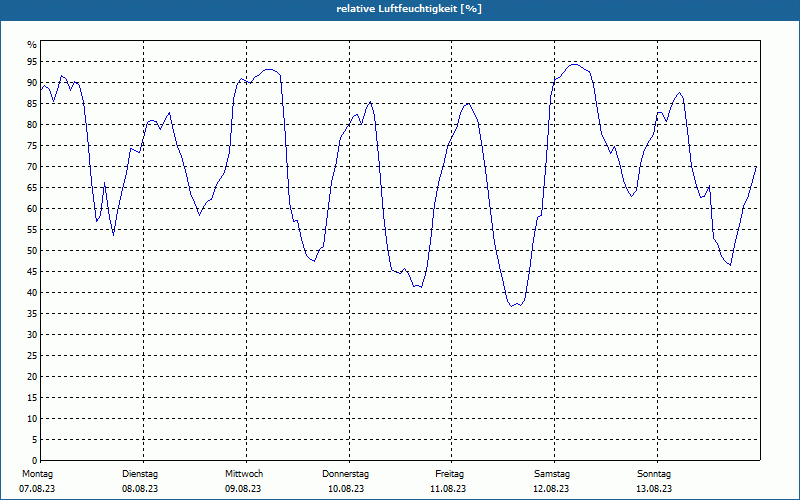Click the '%' unit label on the y-axis
This screenshot has height=500, width=800.
(32, 45)
